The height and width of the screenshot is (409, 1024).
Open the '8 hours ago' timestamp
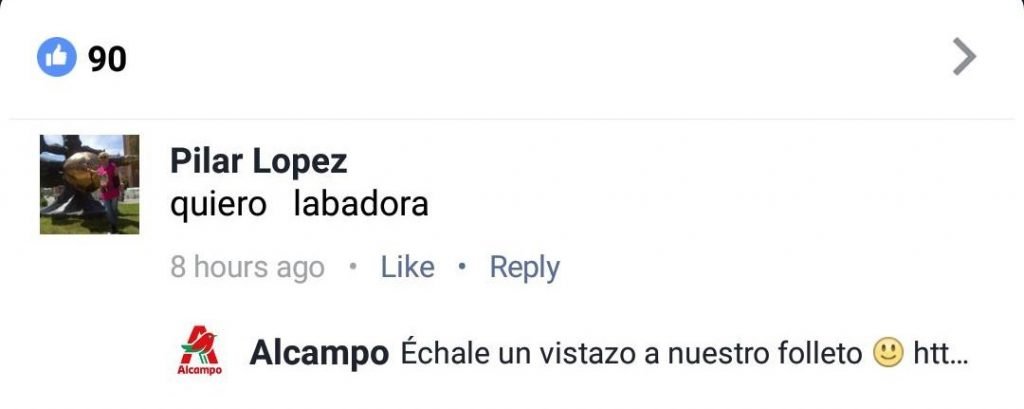click(x=248, y=268)
